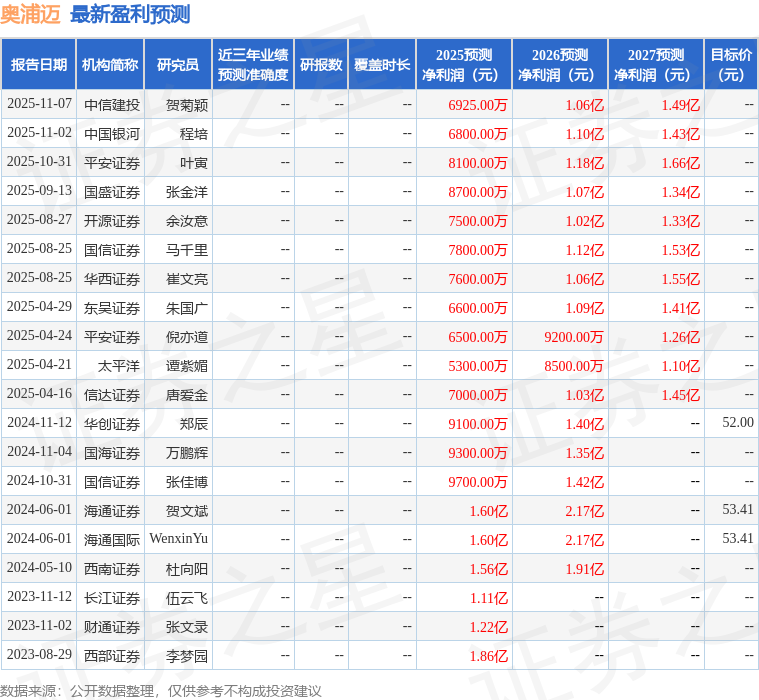The width and height of the screenshot is (759, 700).
Task: Click 6925.00万 profit forecast value
Action: point(478,104)
